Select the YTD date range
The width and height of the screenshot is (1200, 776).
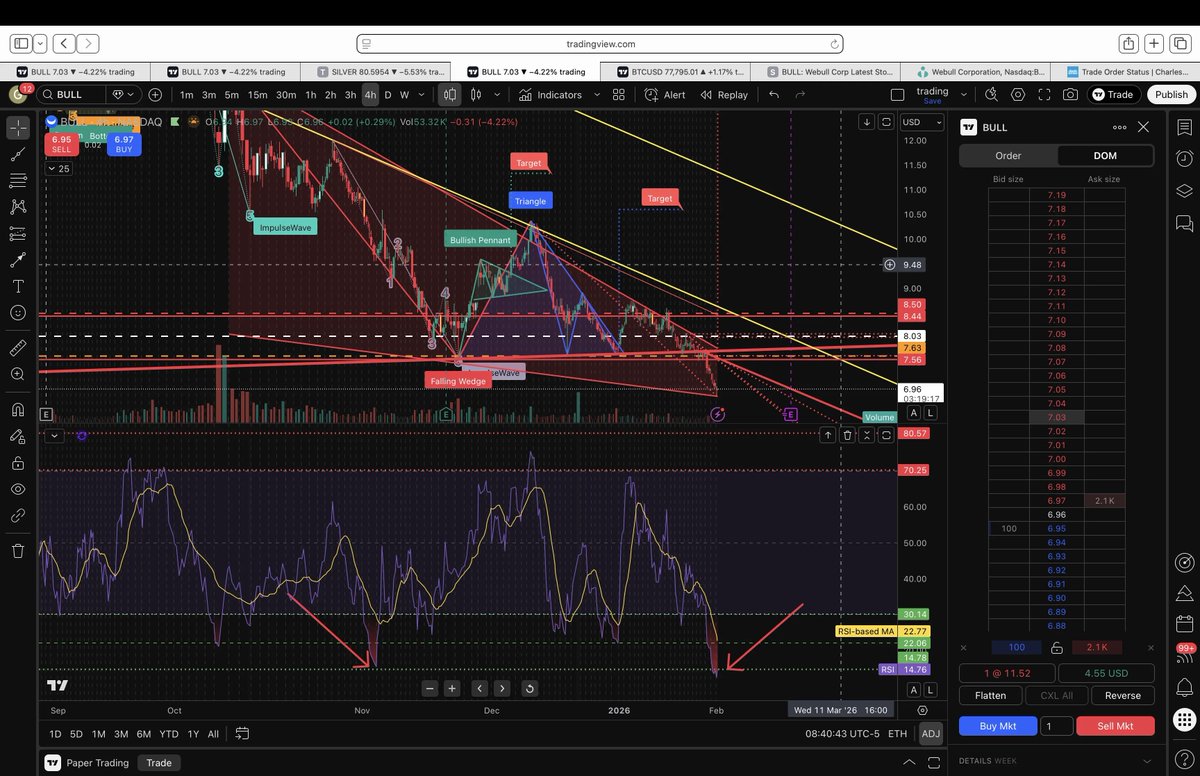(169, 734)
